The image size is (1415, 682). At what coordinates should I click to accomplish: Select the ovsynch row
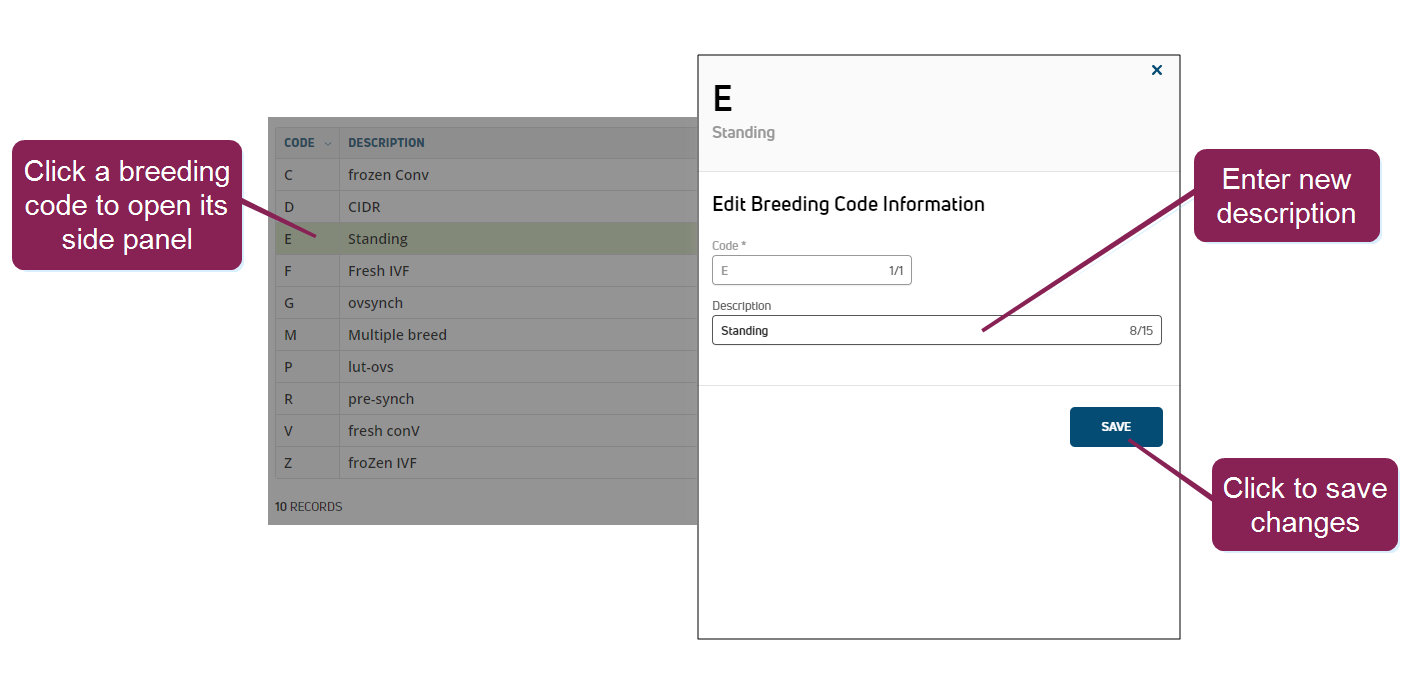[x=375, y=303]
